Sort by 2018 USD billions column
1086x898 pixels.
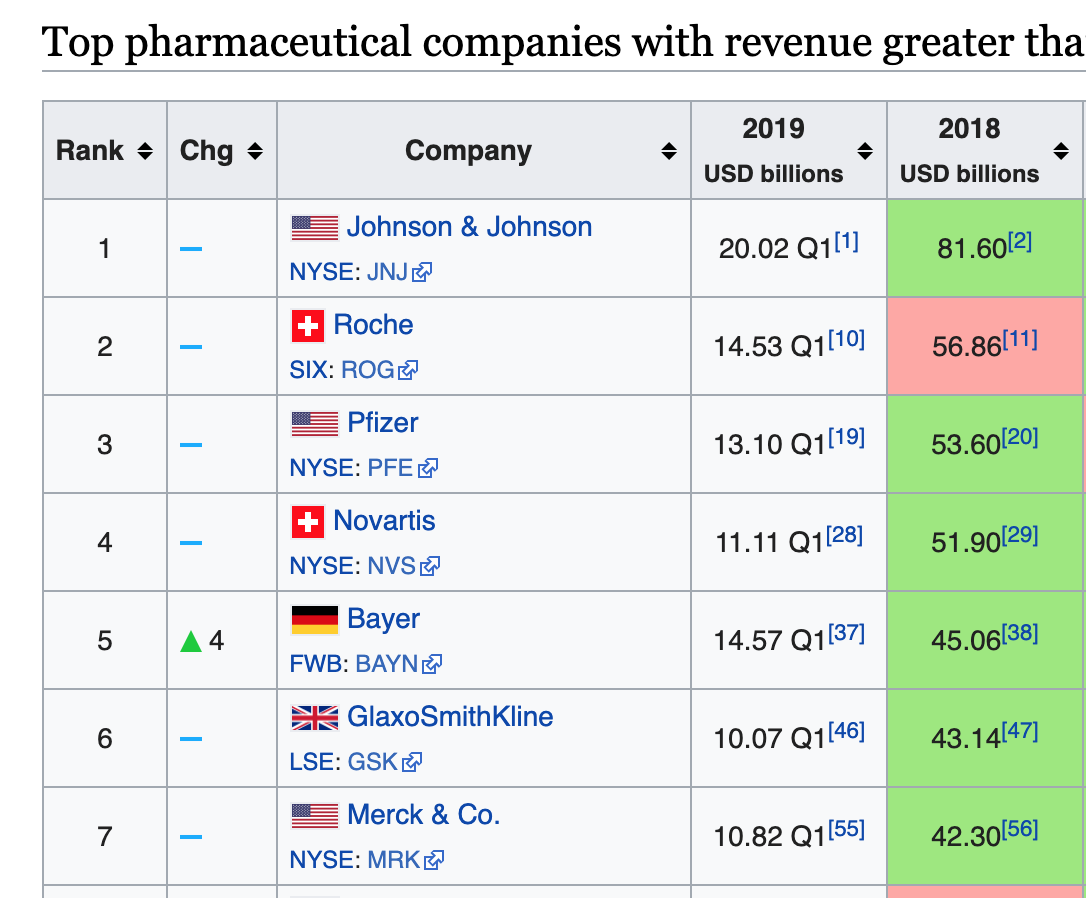point(1061,151)
